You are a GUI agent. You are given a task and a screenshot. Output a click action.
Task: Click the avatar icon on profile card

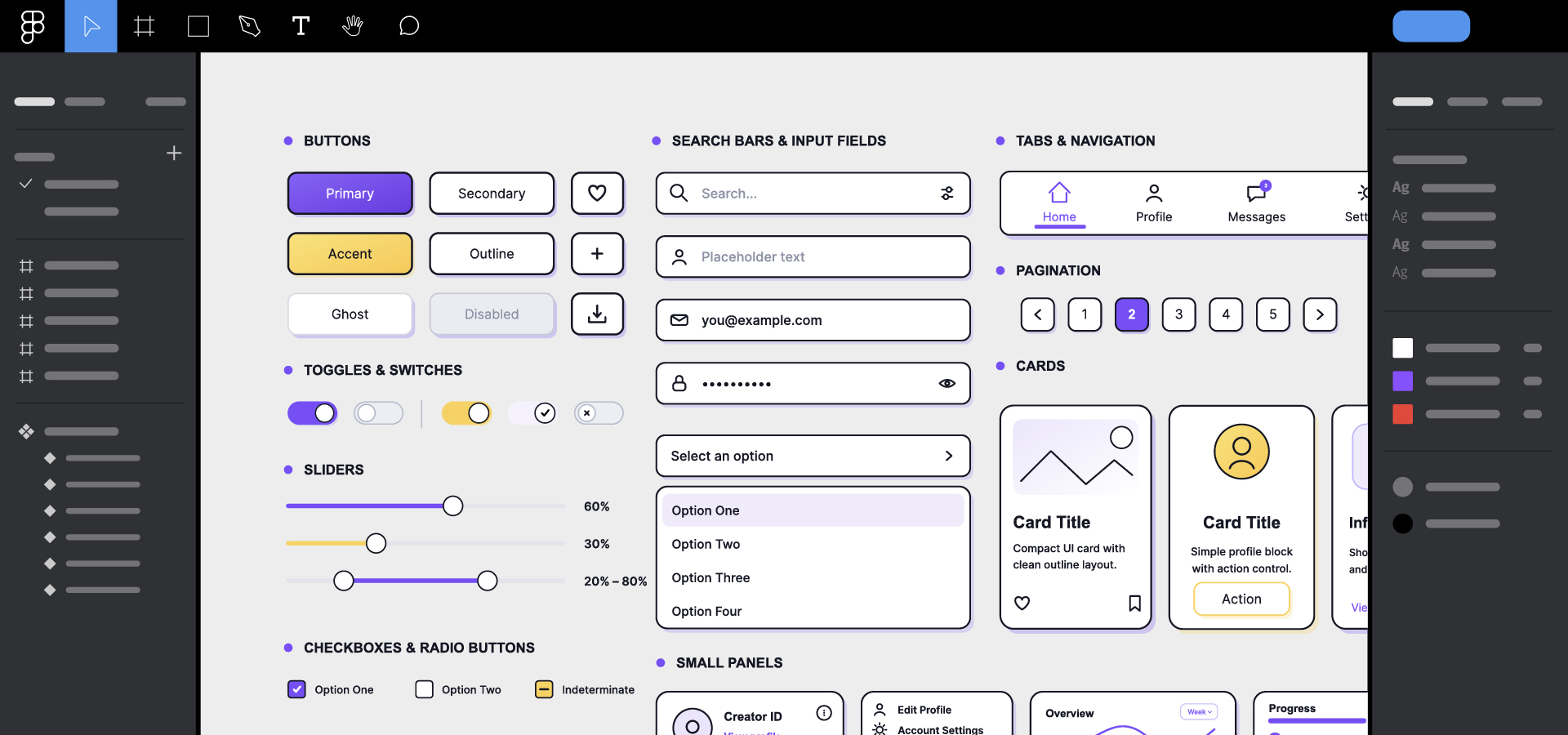pyautogui.click(x=1241, y=452)
